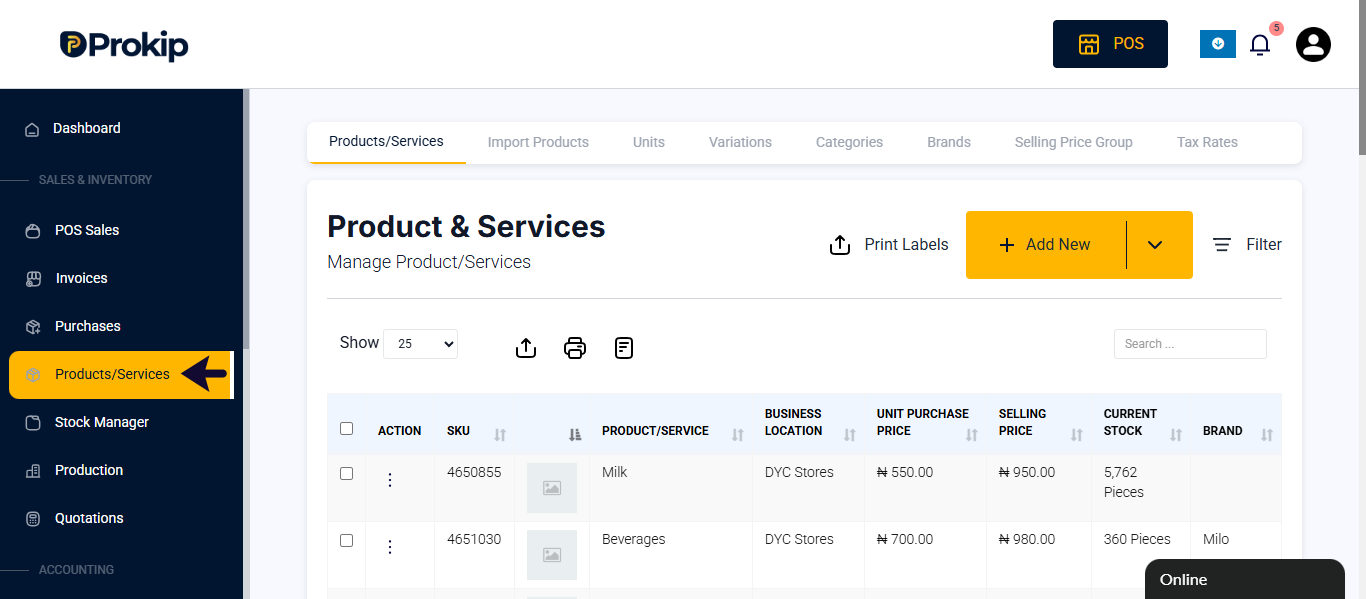Click the Prokip logo

pos(124,45)
